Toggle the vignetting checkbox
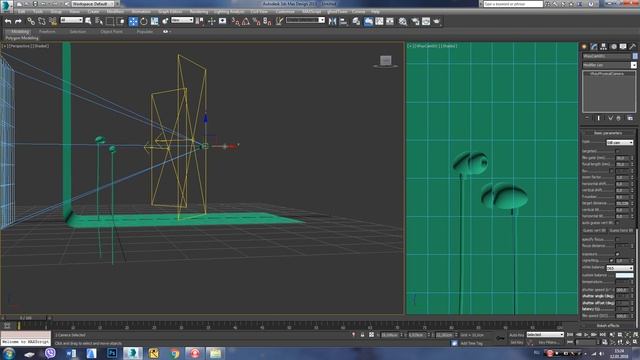The image size is (640, 360). 611,260
